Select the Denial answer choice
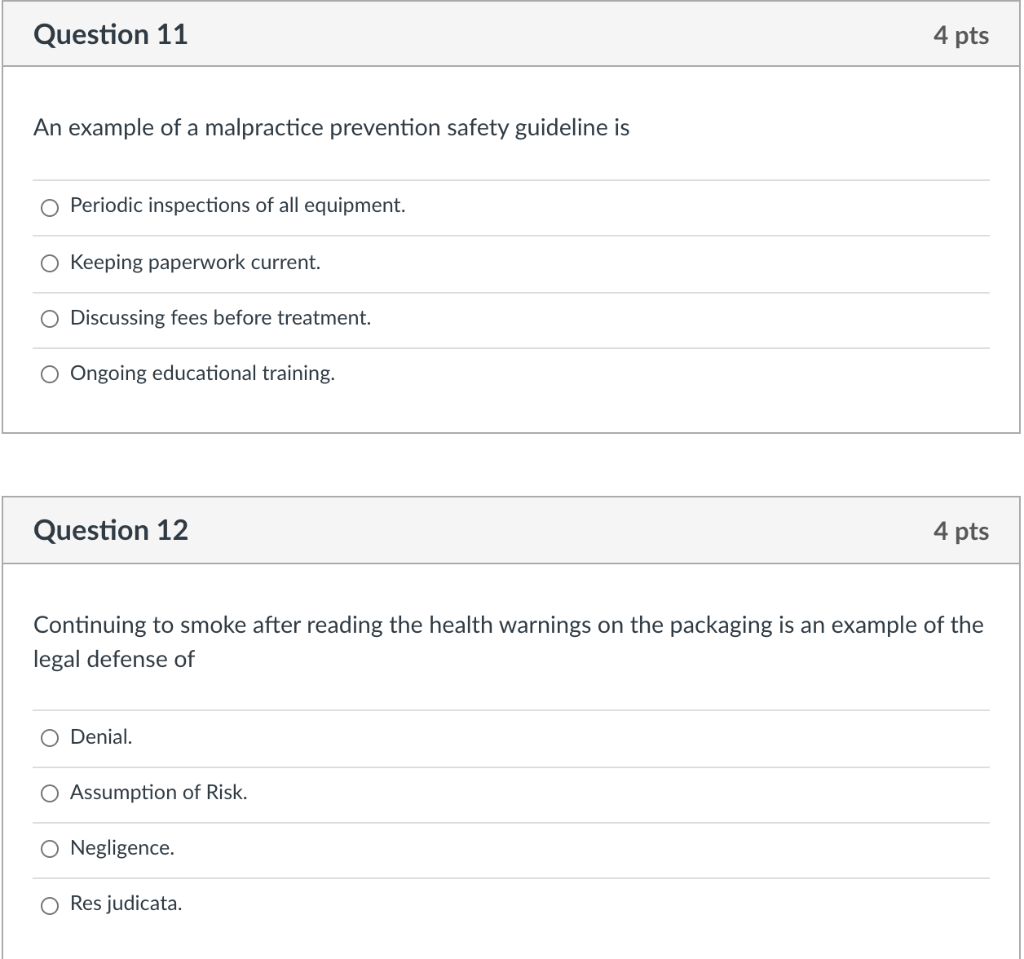 (x=49, y=738)
